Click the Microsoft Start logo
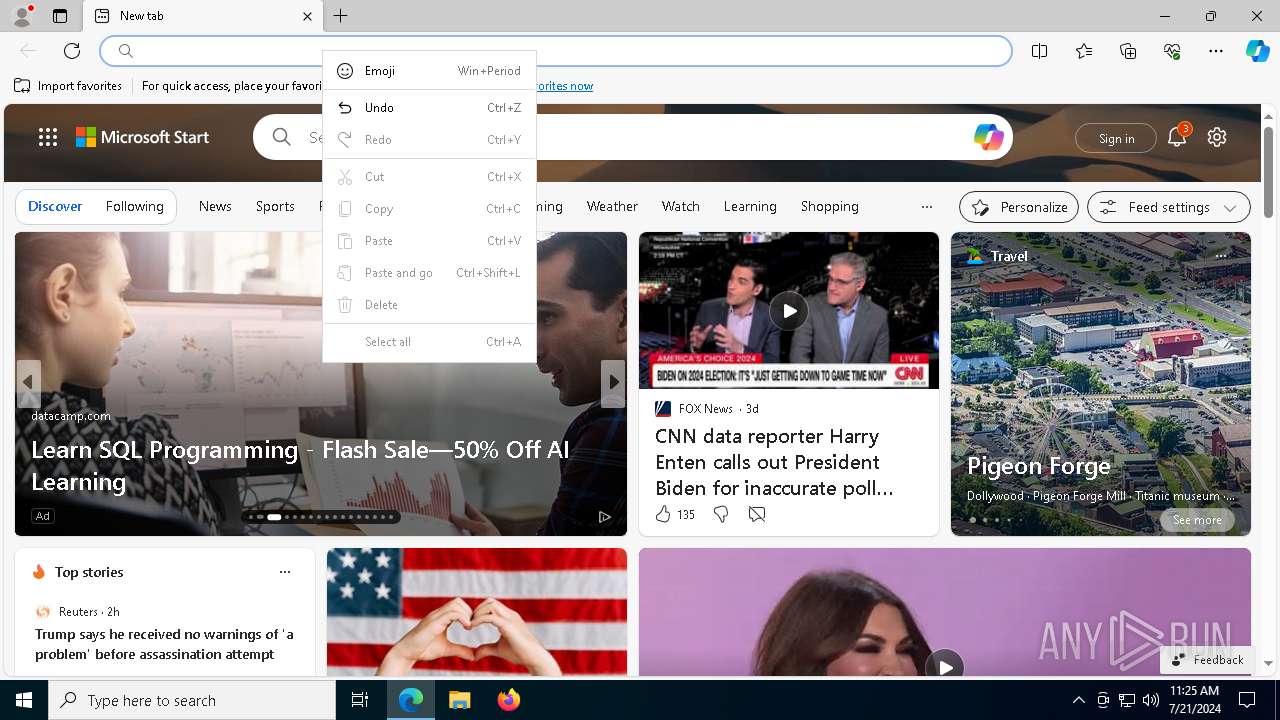Image resolution: width=1280 pixels, height=720 pixels. (x=143, y=138)
